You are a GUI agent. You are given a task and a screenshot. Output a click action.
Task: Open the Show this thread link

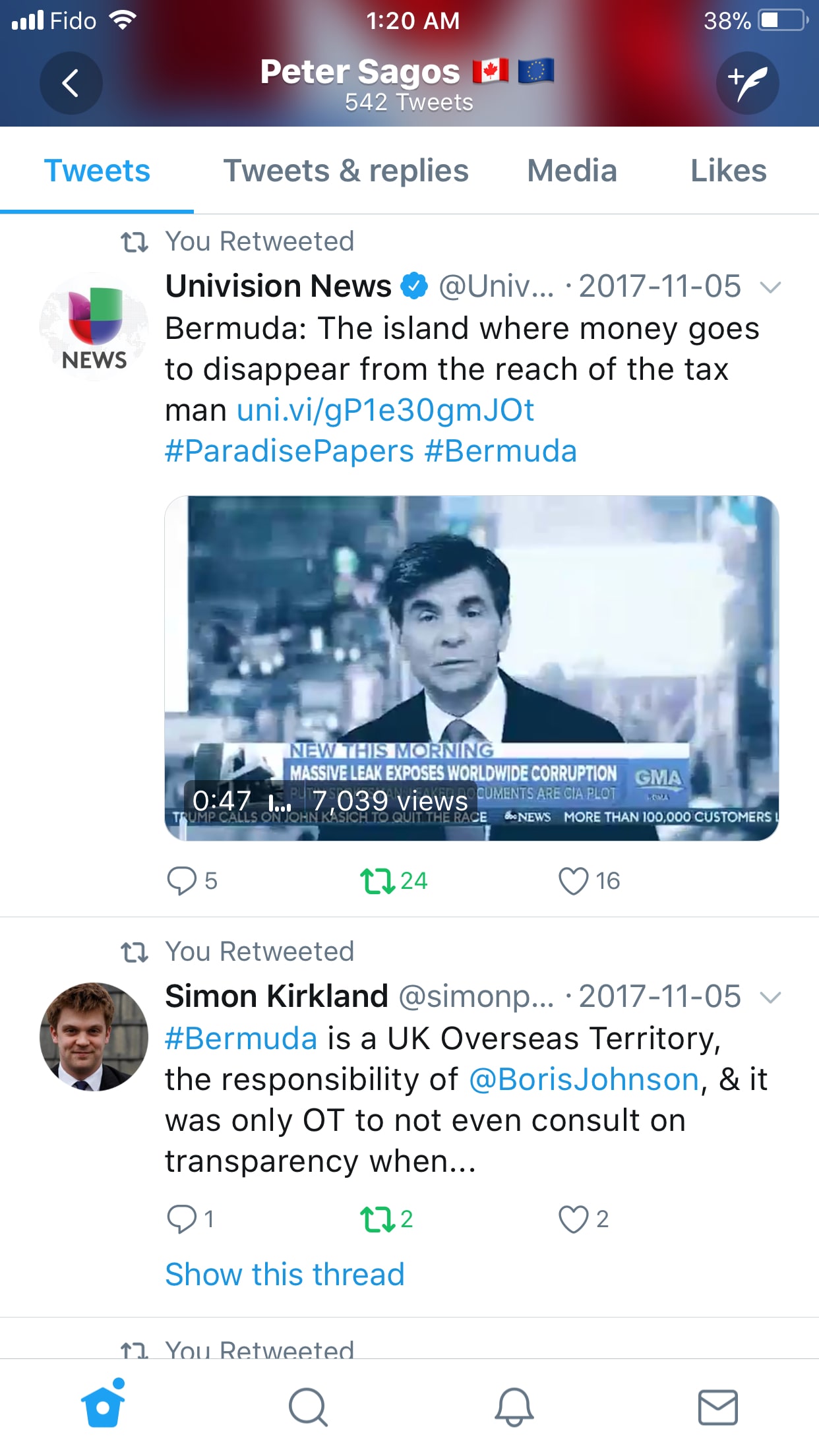click(284, 1274)
